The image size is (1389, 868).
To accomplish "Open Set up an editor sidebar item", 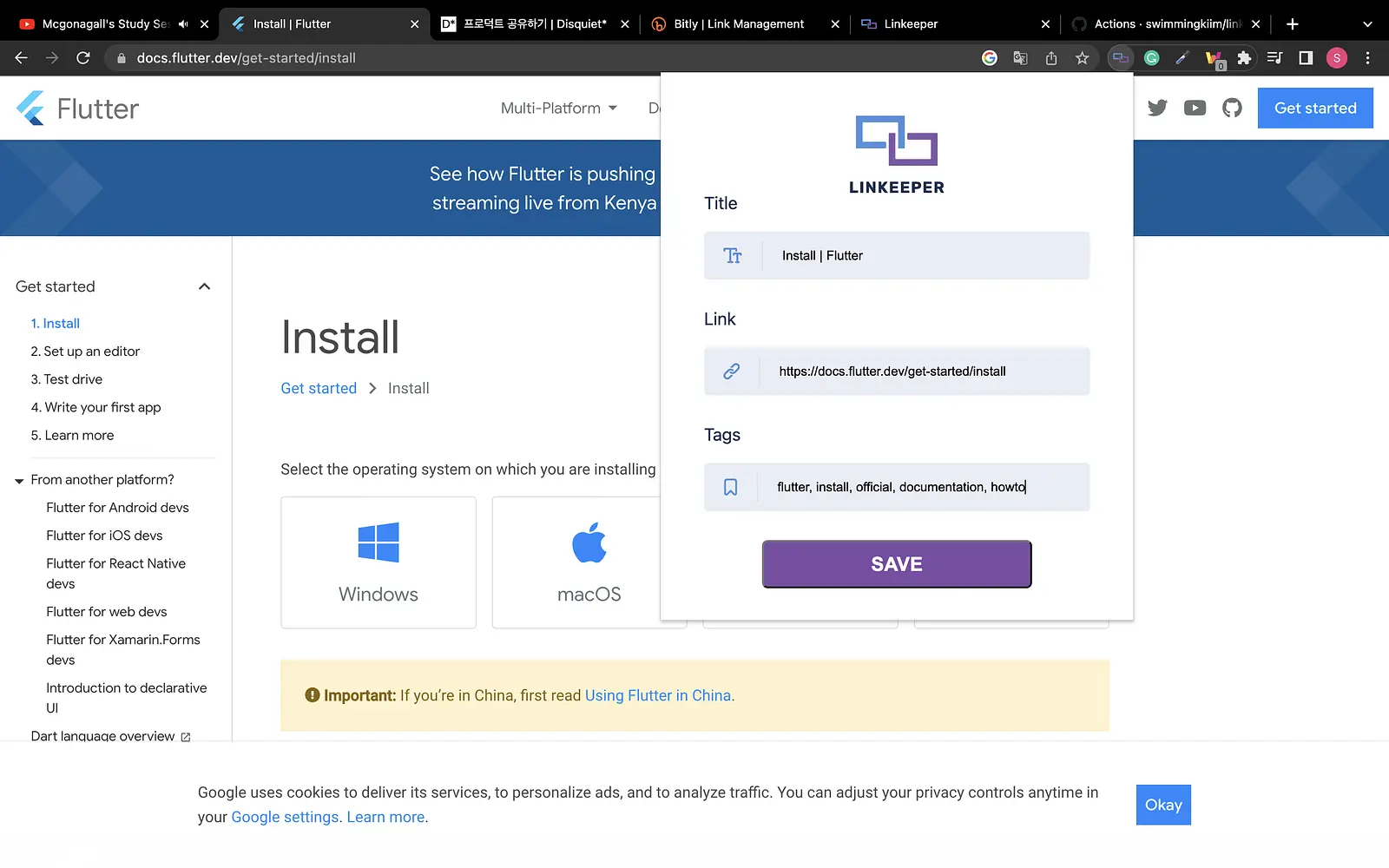I will tap(85, 352).
